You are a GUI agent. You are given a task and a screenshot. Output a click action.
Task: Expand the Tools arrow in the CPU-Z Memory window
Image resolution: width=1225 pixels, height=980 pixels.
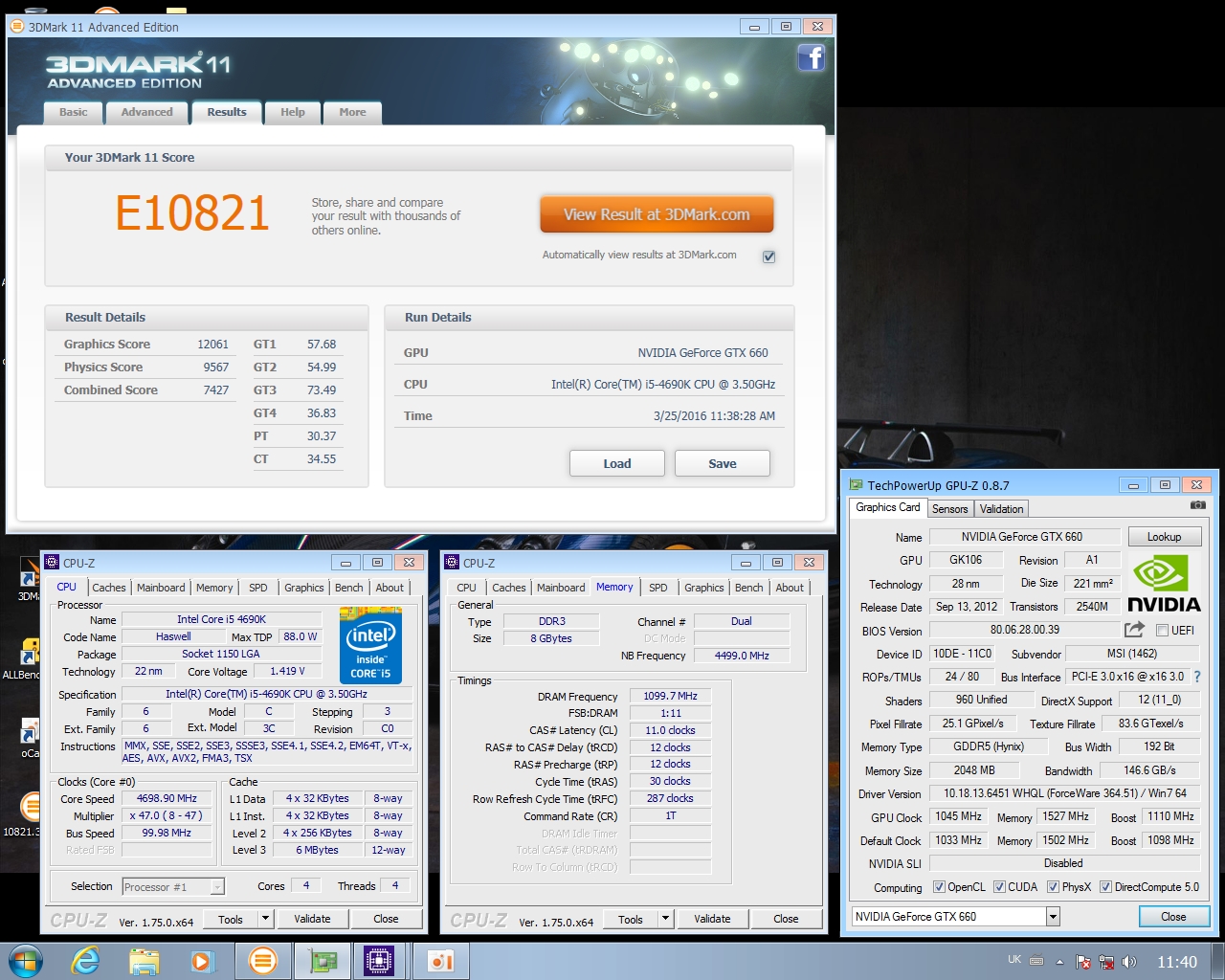coord(665,919)
